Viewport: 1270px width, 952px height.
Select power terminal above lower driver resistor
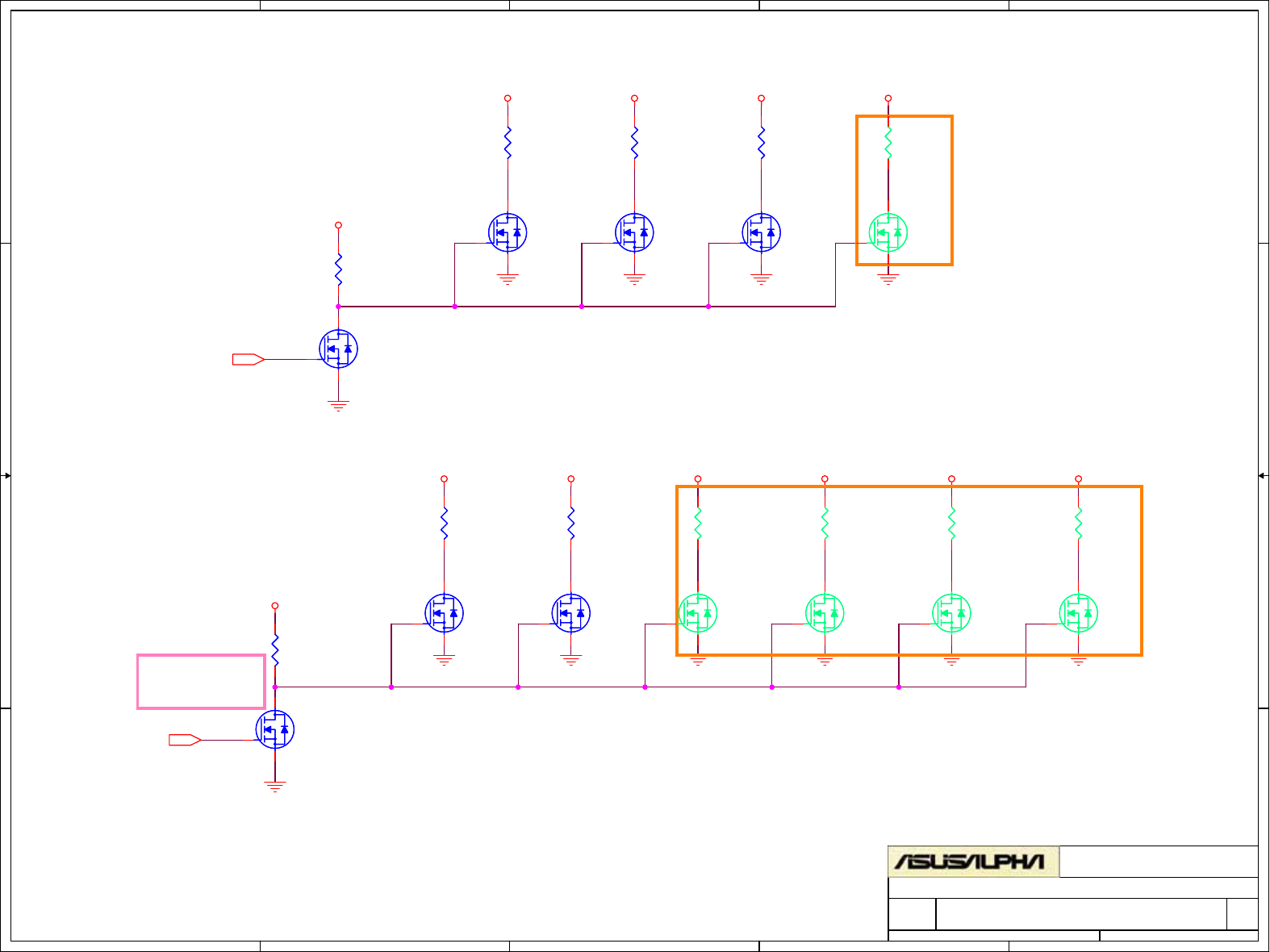(x=275, y=606)
